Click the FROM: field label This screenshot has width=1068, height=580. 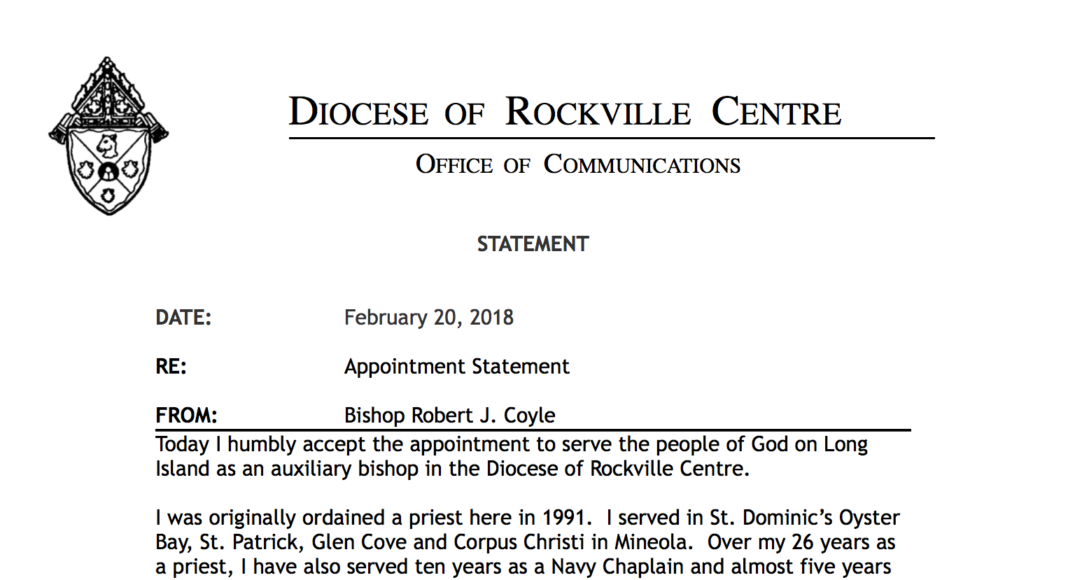point(187,415)
